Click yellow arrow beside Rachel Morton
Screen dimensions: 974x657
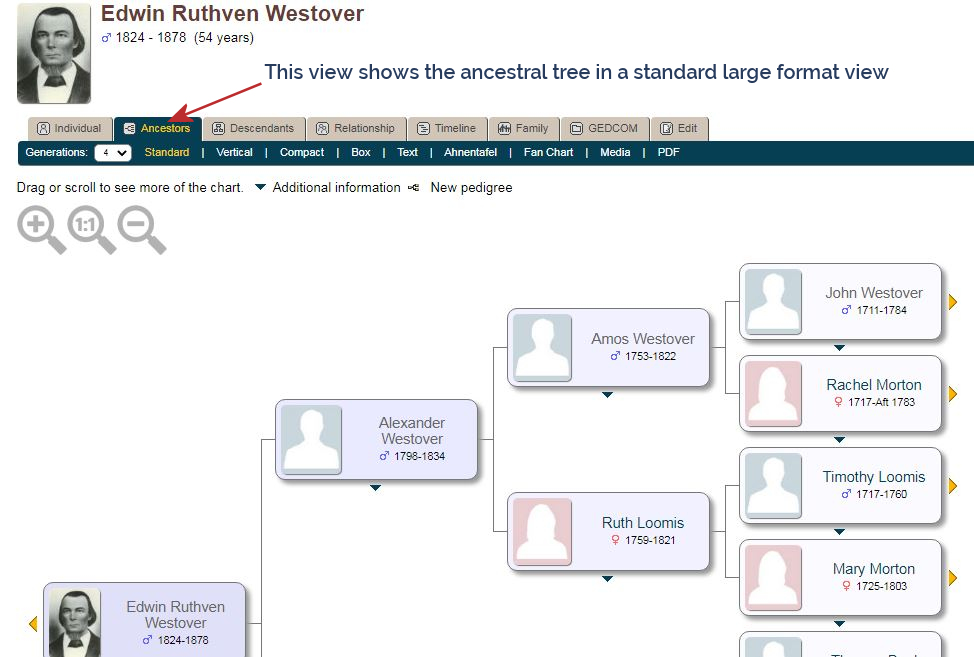[952, 394]
